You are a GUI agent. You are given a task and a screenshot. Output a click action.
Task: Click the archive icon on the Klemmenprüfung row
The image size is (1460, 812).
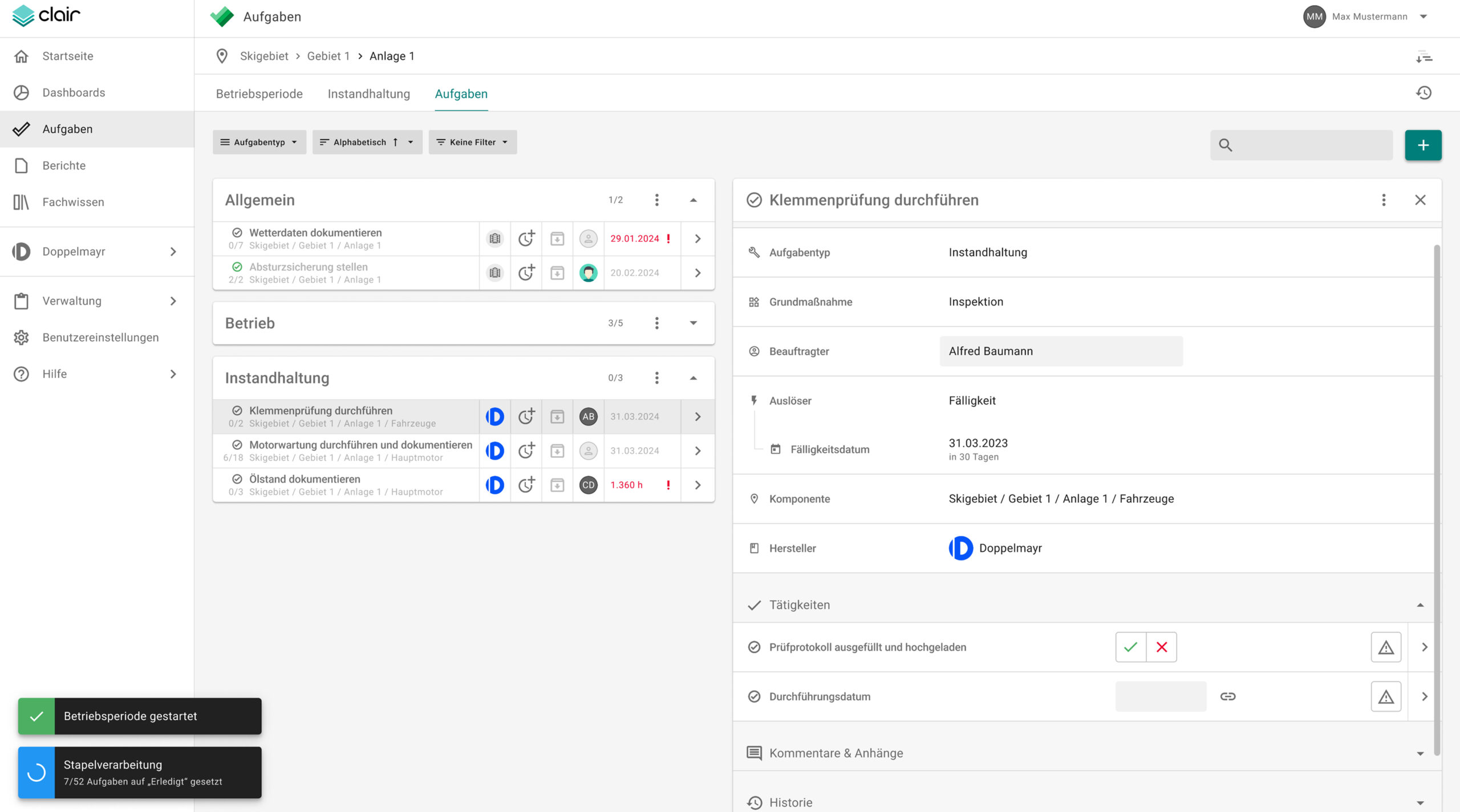557,417
